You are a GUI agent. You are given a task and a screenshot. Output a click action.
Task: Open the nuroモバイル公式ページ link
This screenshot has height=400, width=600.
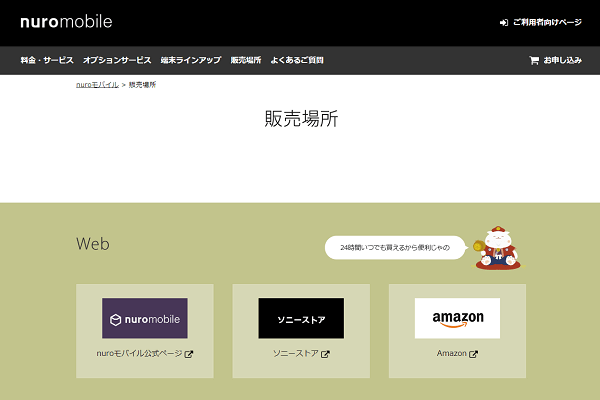coord(139,353)
